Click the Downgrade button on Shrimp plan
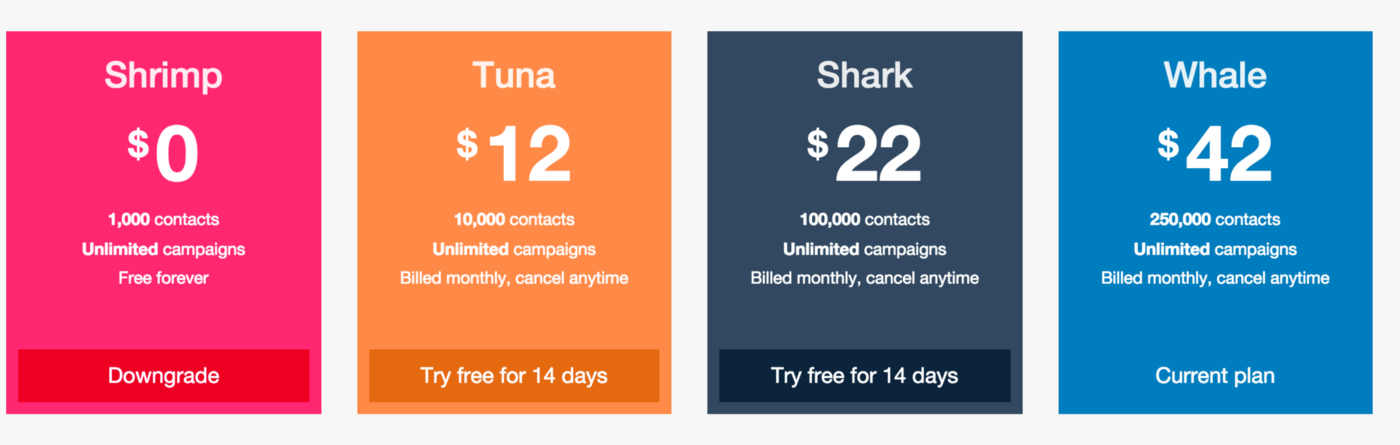The height and width of the screenshot is (445, 1400). click(163, 376)
